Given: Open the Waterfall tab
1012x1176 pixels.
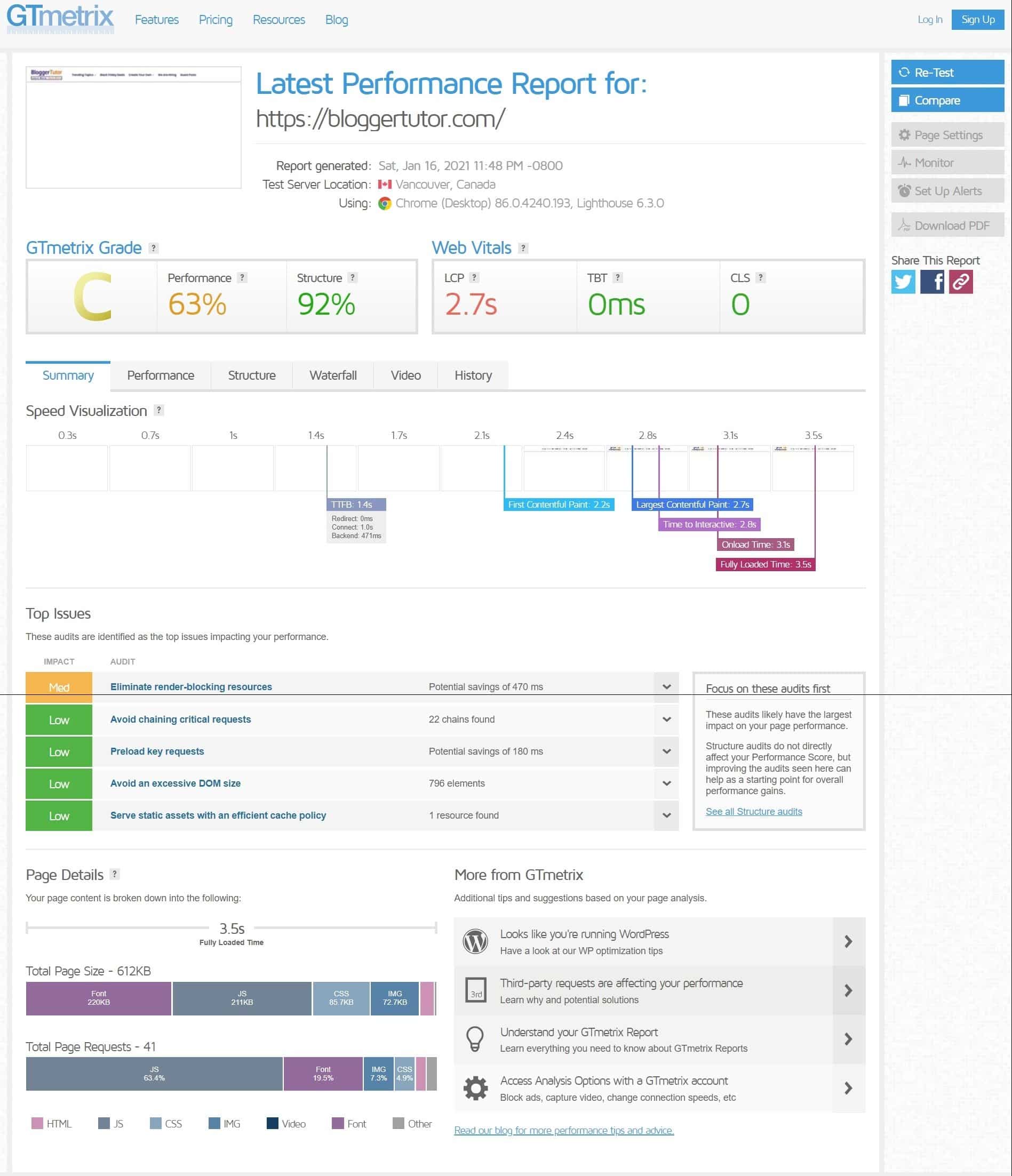Looking at the screenshot, I should [x=333, y=375].
